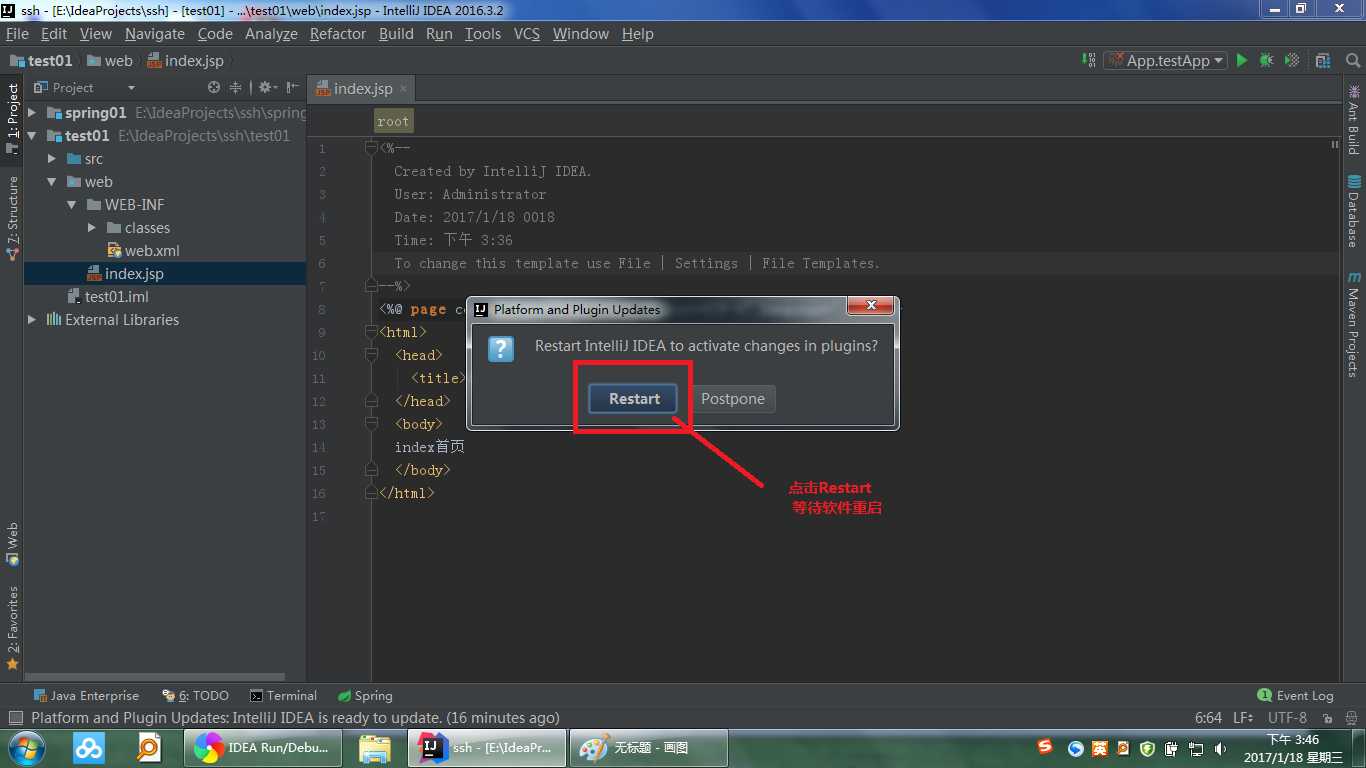Click the Hector inspector icon in status bar

1351,718
